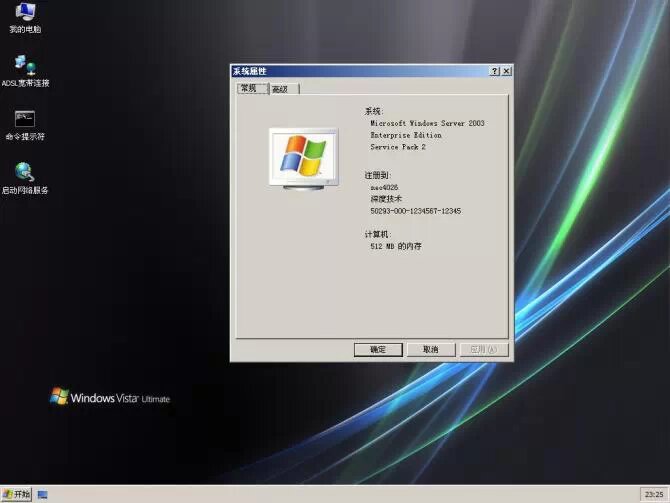Click the 深度技术 registered organization text

coord(386,199)
